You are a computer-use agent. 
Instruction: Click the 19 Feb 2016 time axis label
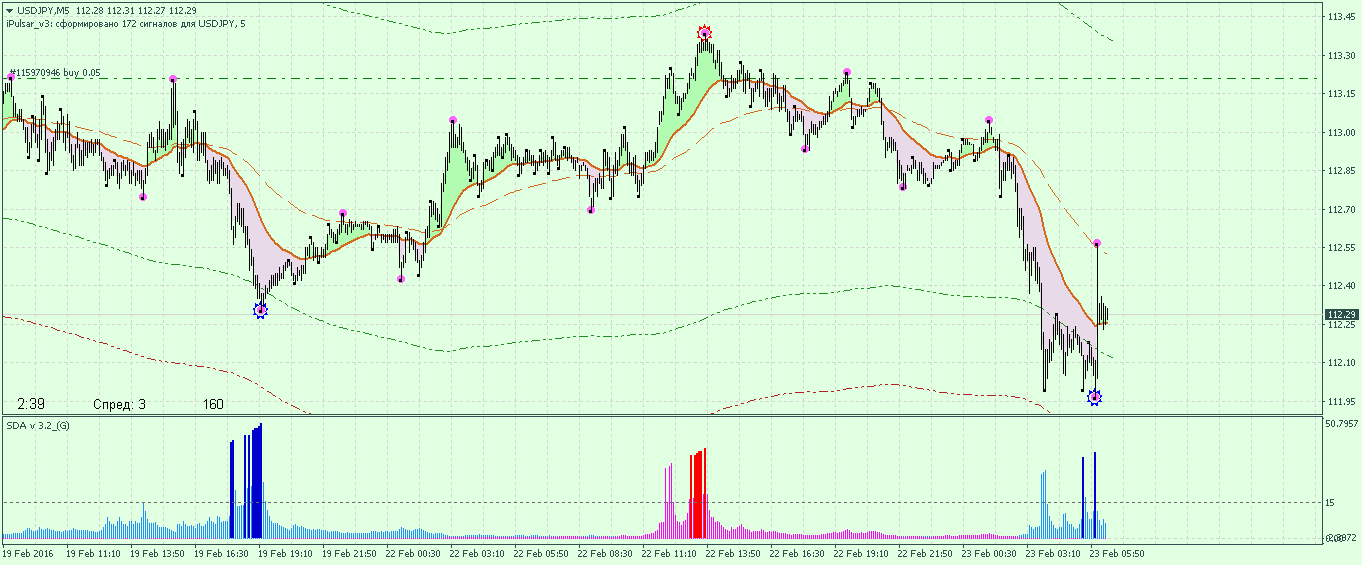tap(27, 552)
